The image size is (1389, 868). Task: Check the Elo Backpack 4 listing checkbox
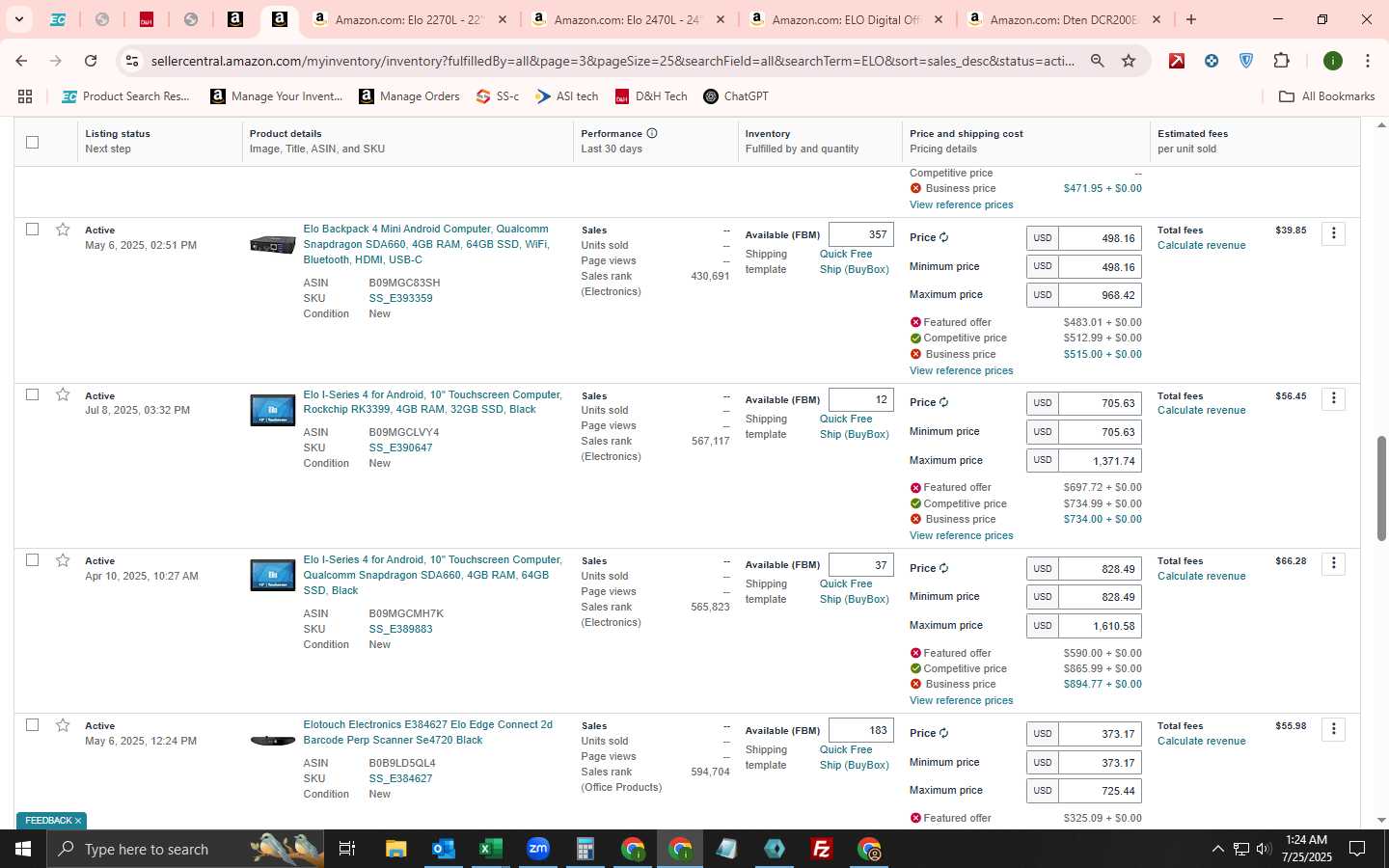32,230
